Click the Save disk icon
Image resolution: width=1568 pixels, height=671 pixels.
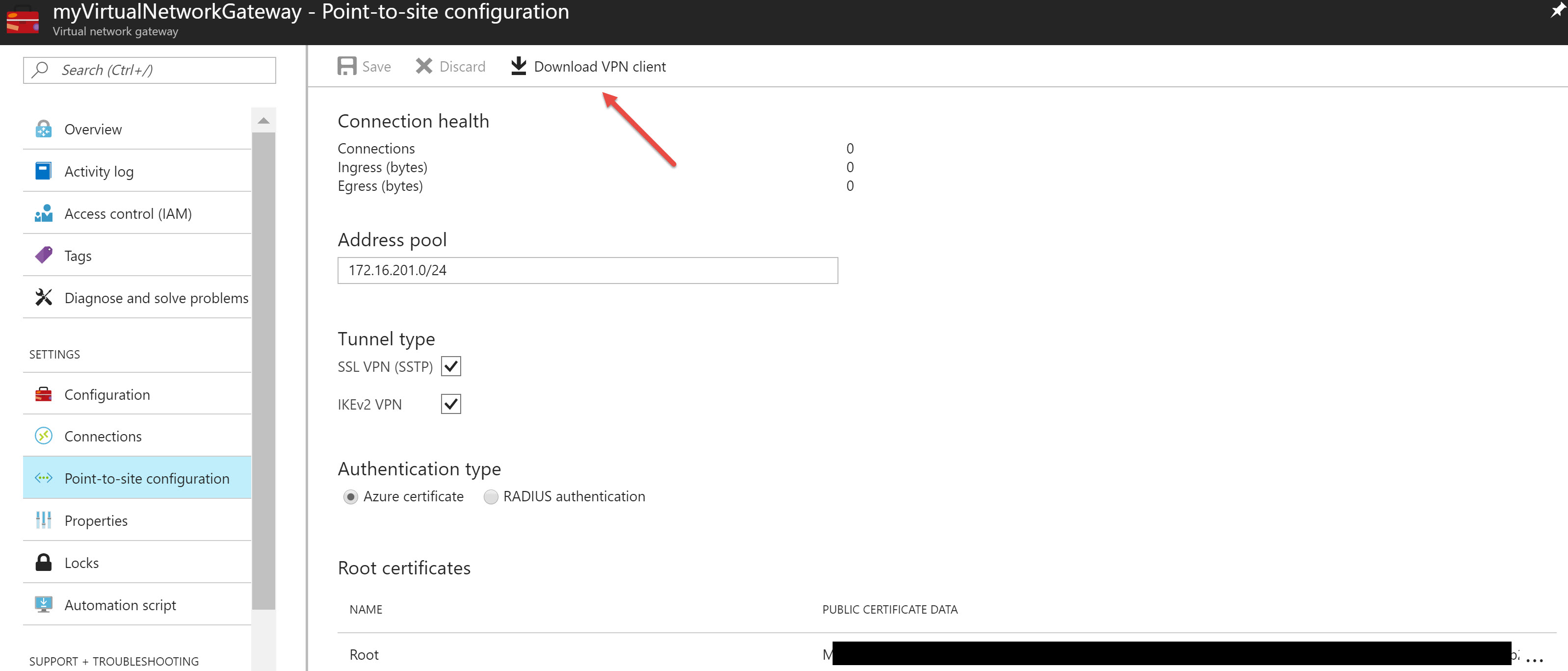pos(346,66)
